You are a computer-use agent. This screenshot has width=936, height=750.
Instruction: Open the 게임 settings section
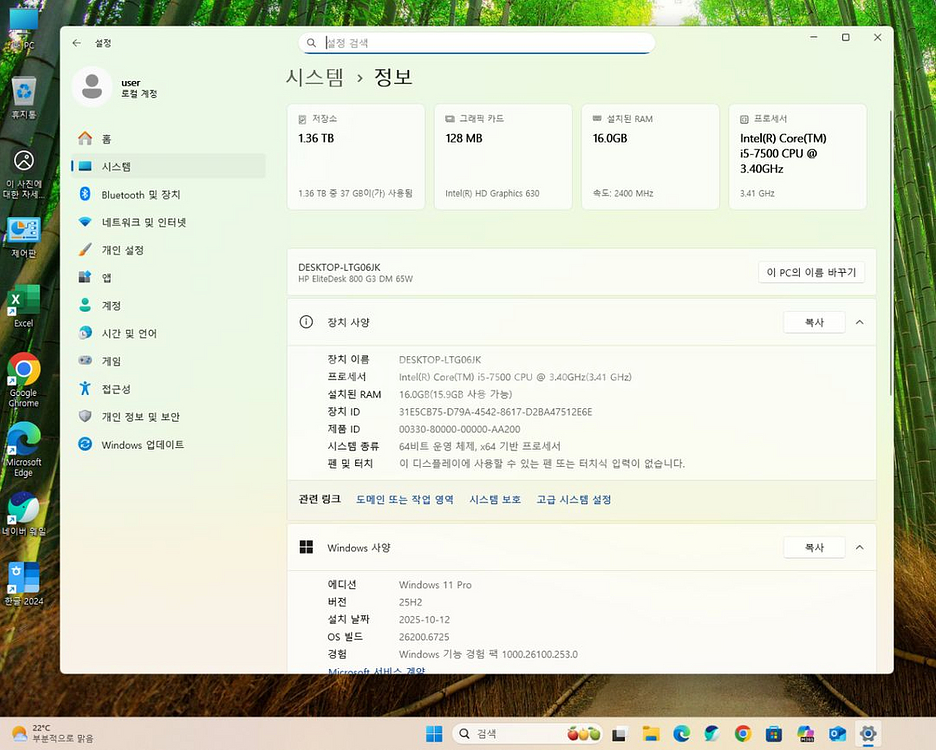coord(111,361)
